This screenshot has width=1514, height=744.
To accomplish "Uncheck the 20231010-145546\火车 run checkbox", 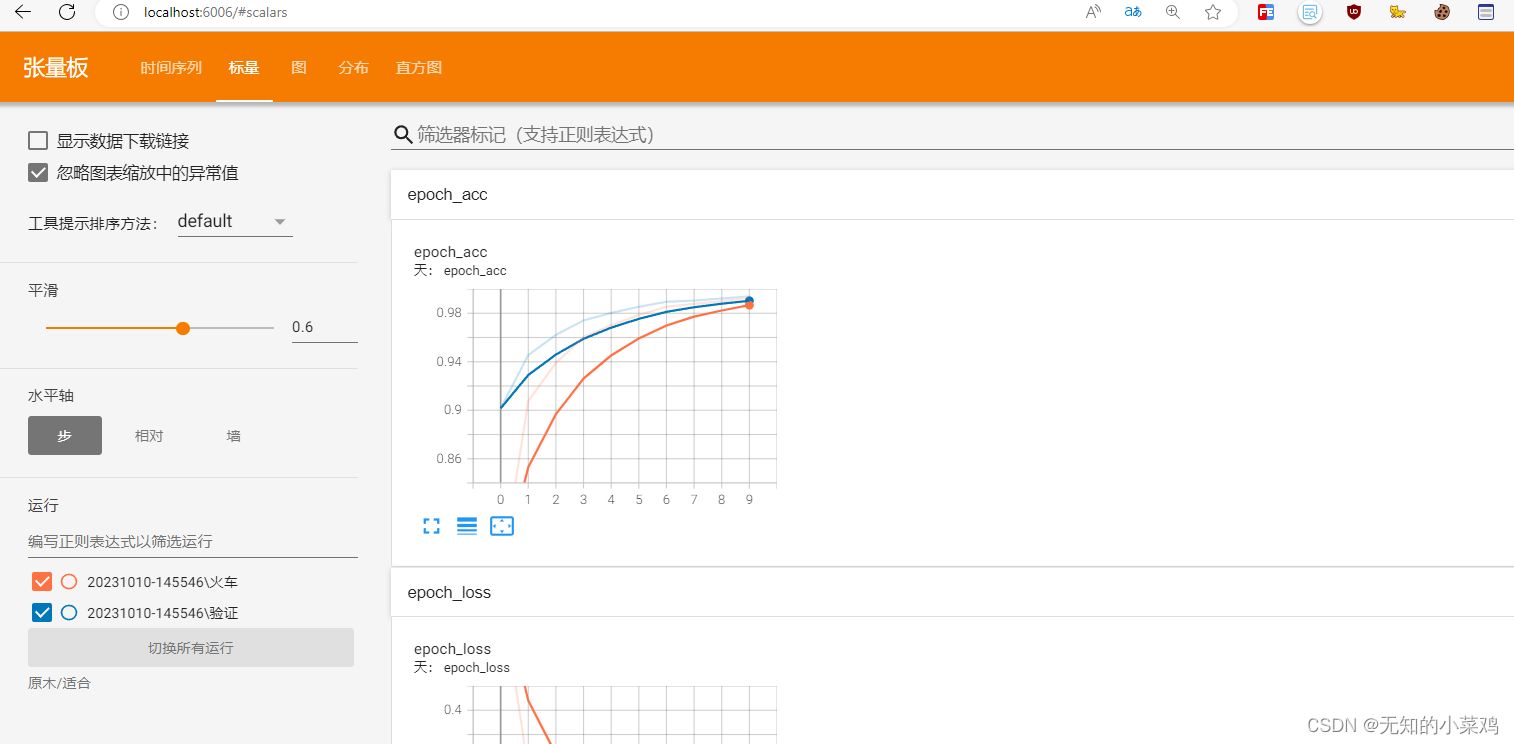I will click(42, 581).
